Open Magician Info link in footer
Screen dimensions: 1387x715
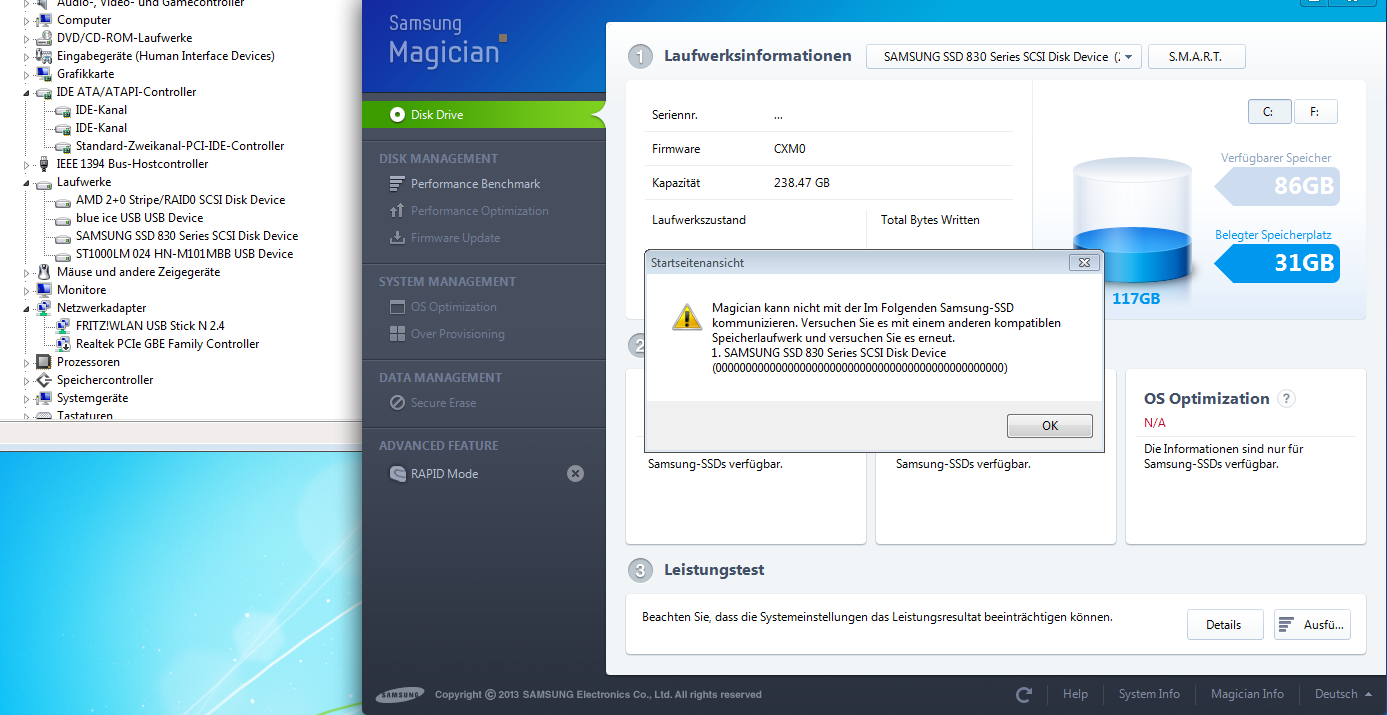coord(1247,694)
